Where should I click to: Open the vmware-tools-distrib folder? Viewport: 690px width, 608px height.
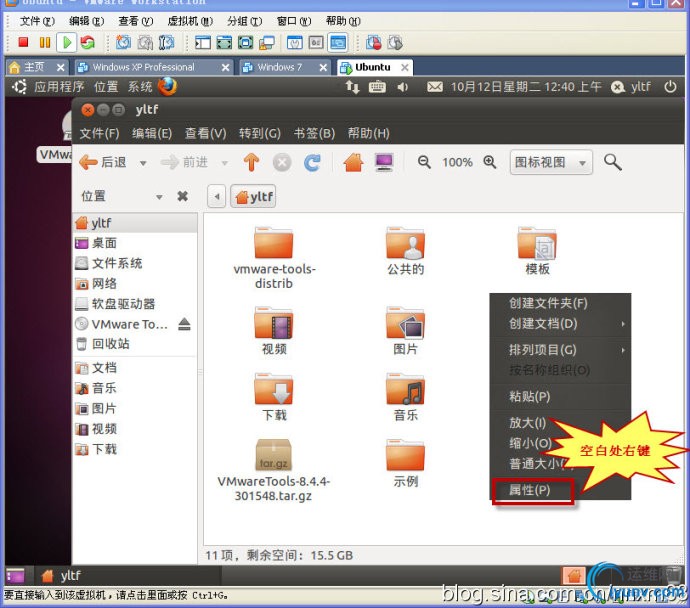[274, 258]
